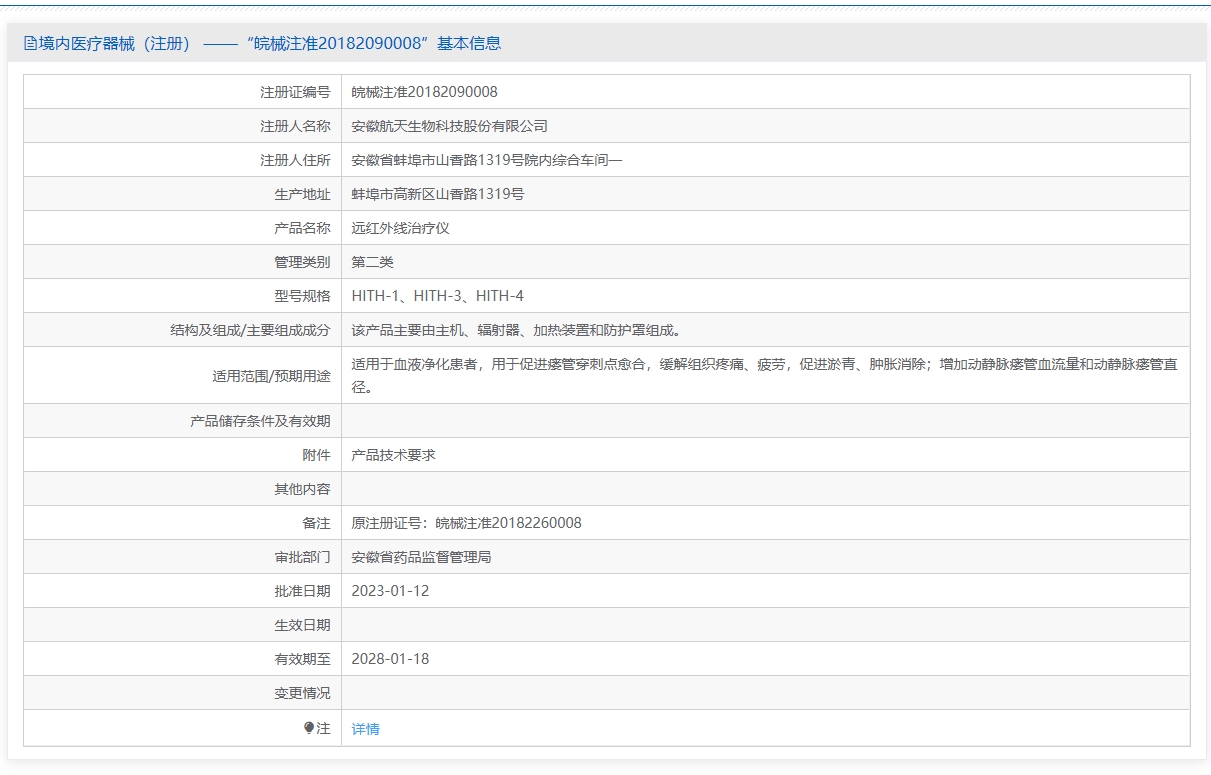Click the header title 境内医疗器械（注册）基本信息
1211x775 pixels.
270,43
